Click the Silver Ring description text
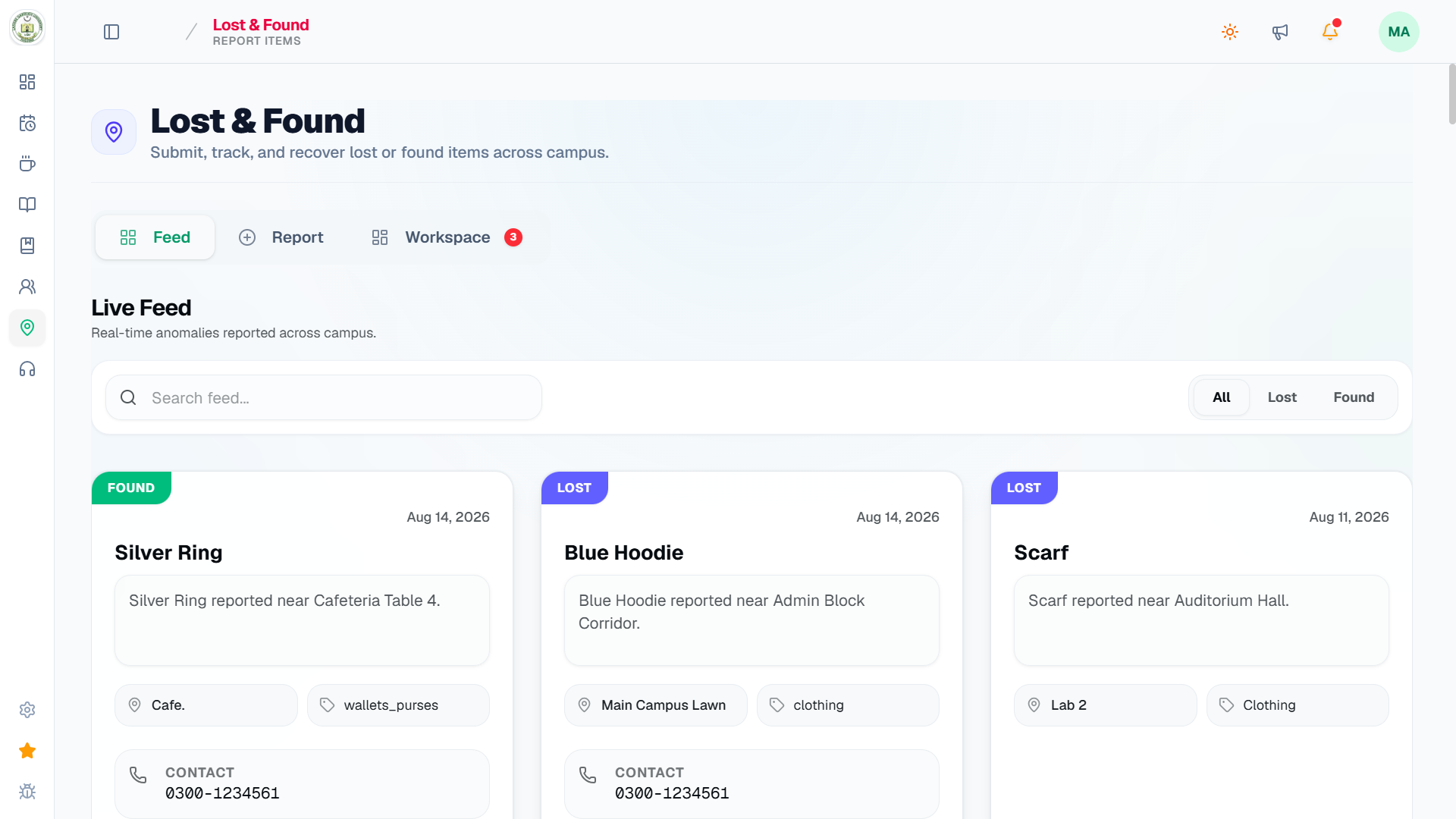The image size is (1456, 819). [284, 601]
